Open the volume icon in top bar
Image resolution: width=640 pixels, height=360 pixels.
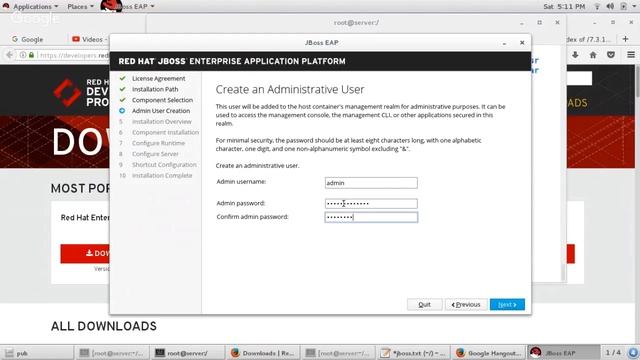610,7
